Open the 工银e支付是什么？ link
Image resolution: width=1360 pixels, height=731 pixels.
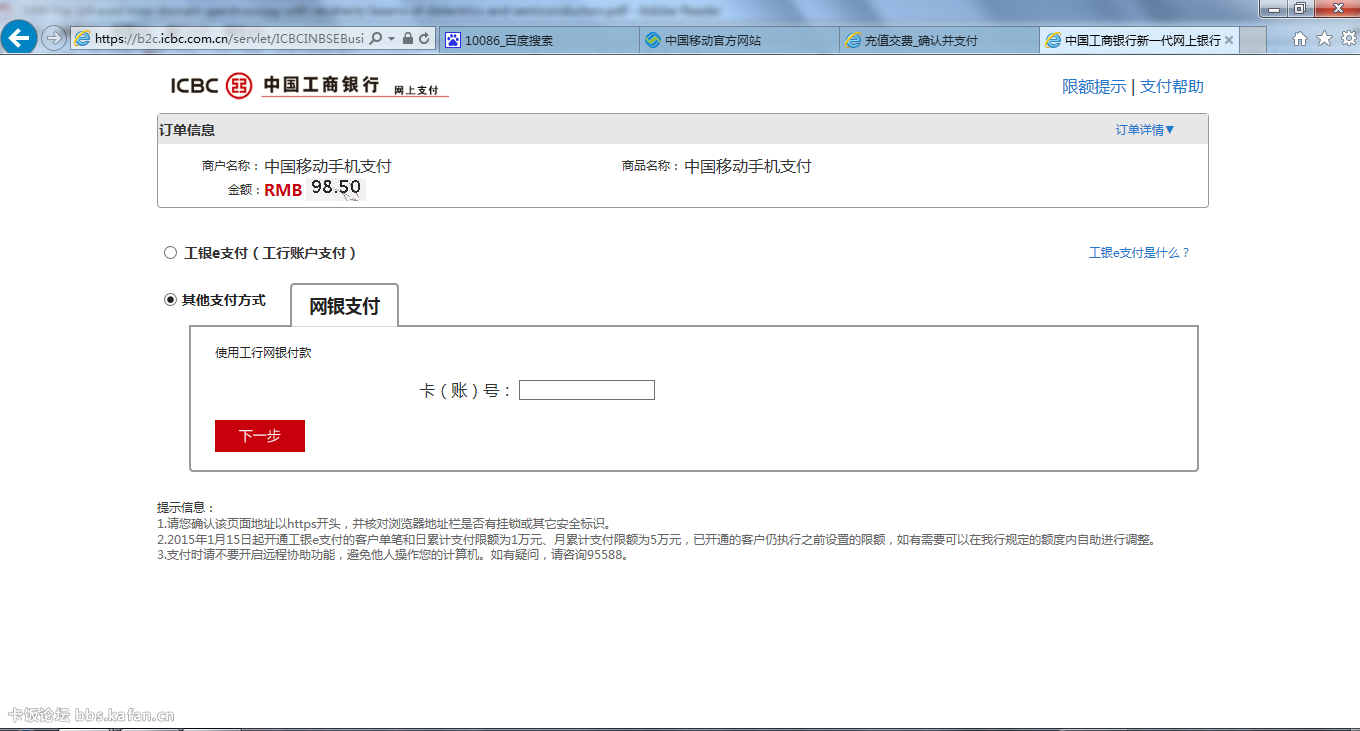tap(1140, 253)
